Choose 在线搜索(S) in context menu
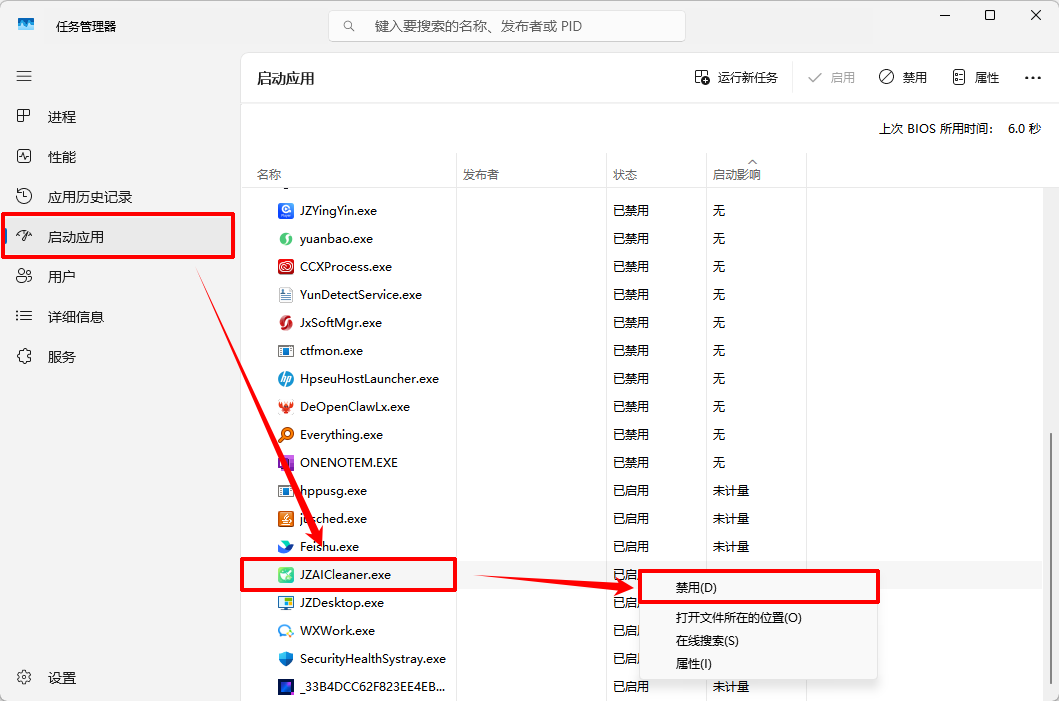 tap(758, 640)
